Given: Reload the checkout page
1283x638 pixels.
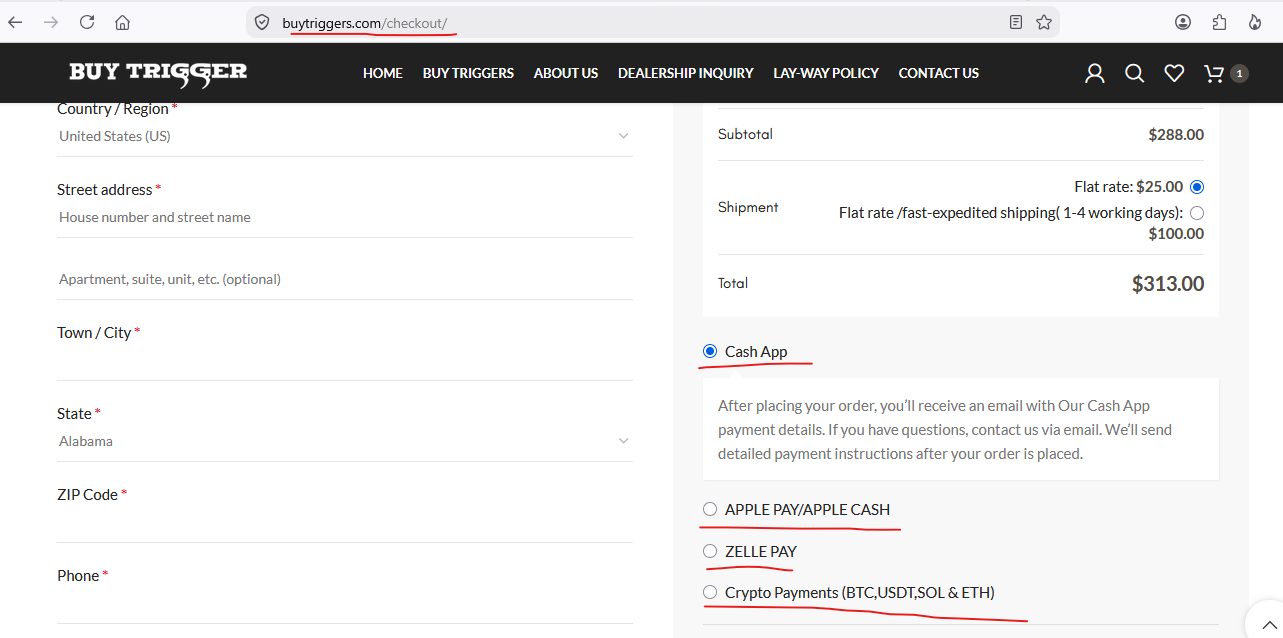Looking at the screenshot, I should (87, 22).
